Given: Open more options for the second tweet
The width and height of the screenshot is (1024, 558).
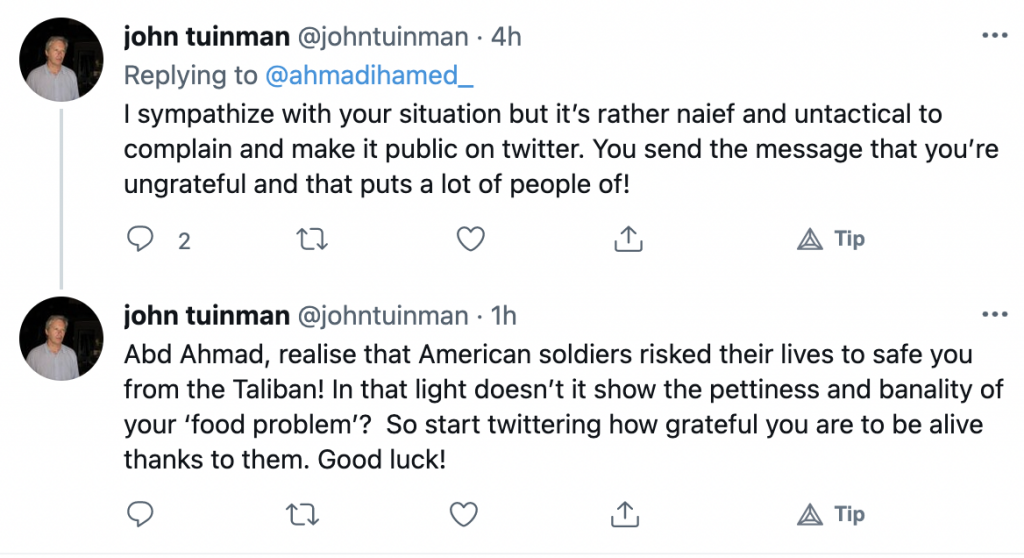Looking at the screenshot, I should click(995, 315).
